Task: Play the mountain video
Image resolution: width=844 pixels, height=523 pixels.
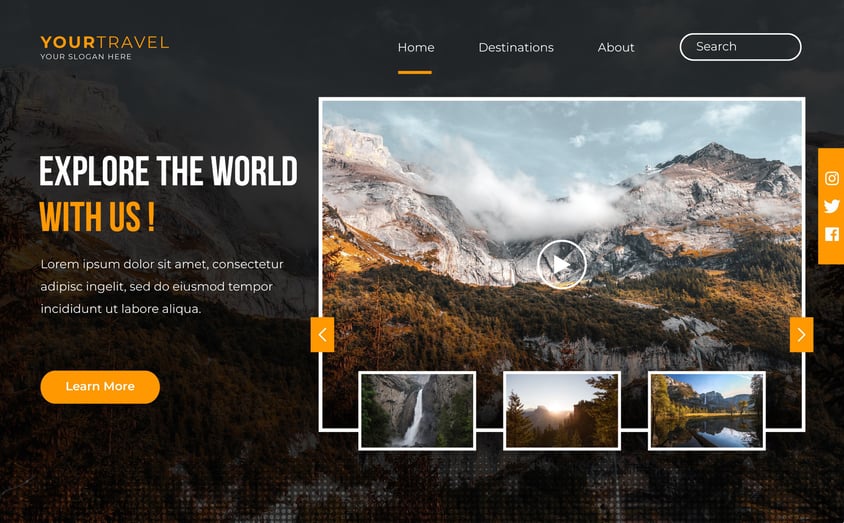Action: (x=561, y=264)
